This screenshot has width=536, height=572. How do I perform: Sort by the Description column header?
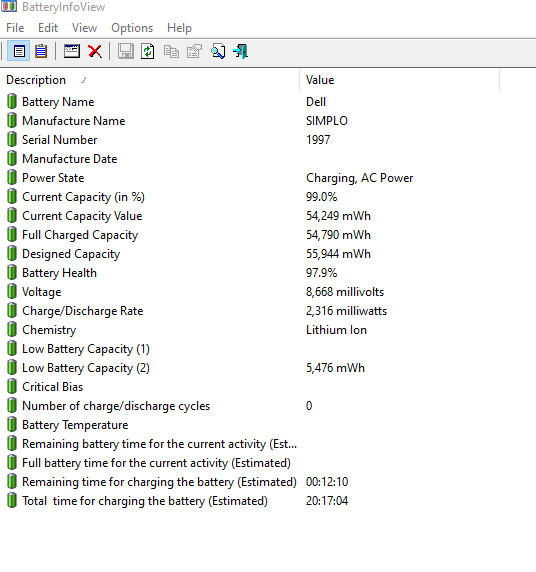[x=150, y=80]
